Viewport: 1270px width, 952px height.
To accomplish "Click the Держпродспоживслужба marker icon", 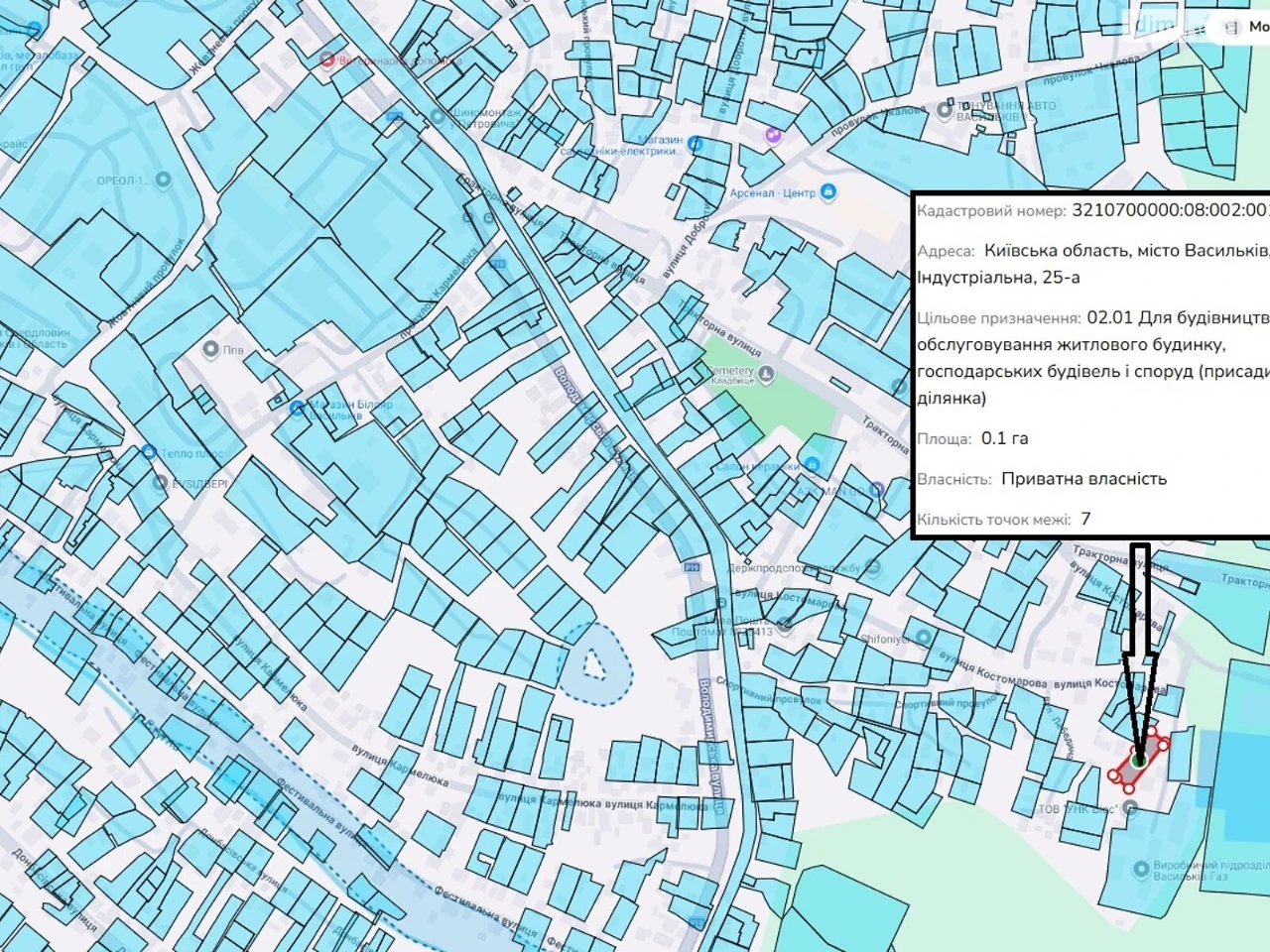I will tap(872, 567).
